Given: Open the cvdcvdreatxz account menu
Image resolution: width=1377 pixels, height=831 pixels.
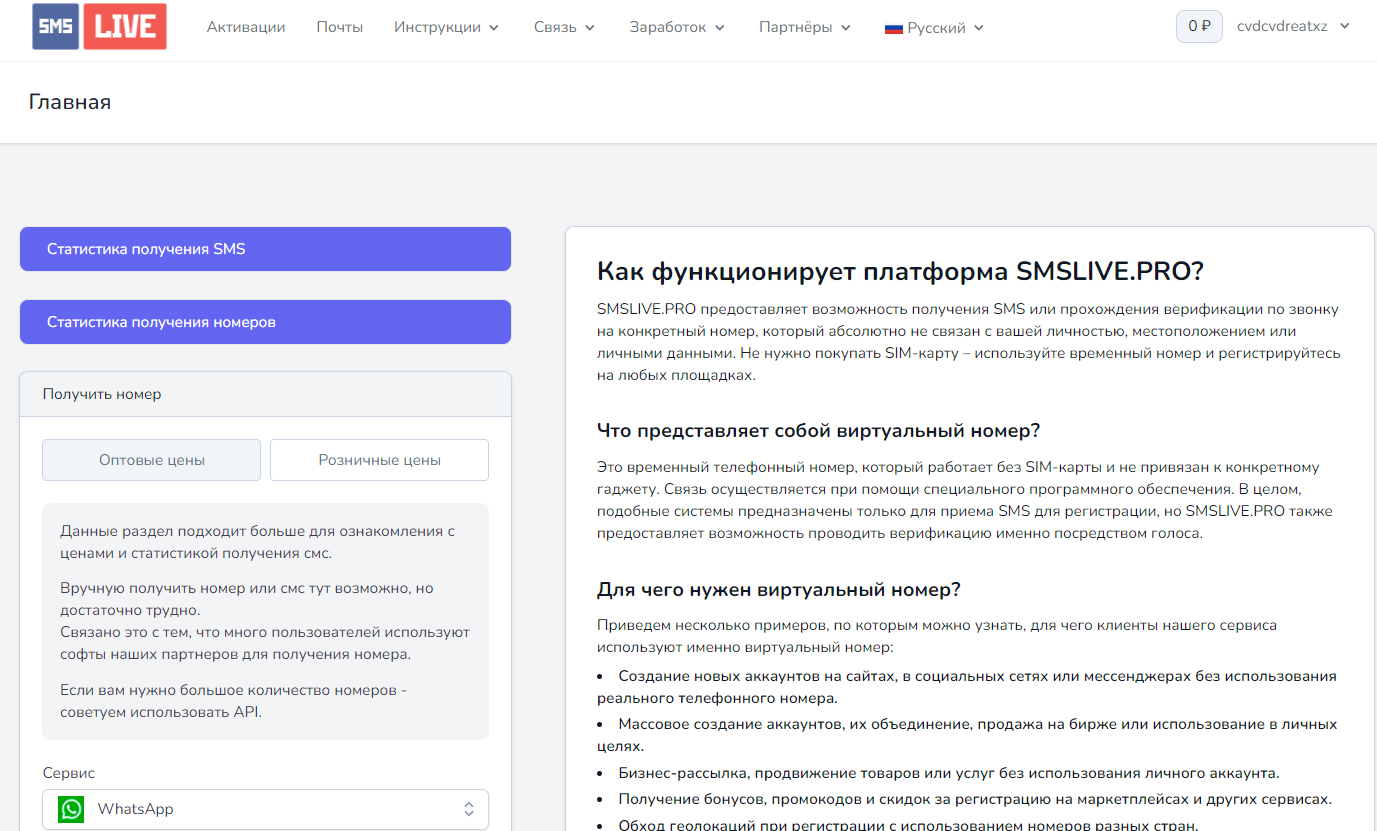Looking at the screenshot, I should pyautogui.click(x=1293, y=26).
